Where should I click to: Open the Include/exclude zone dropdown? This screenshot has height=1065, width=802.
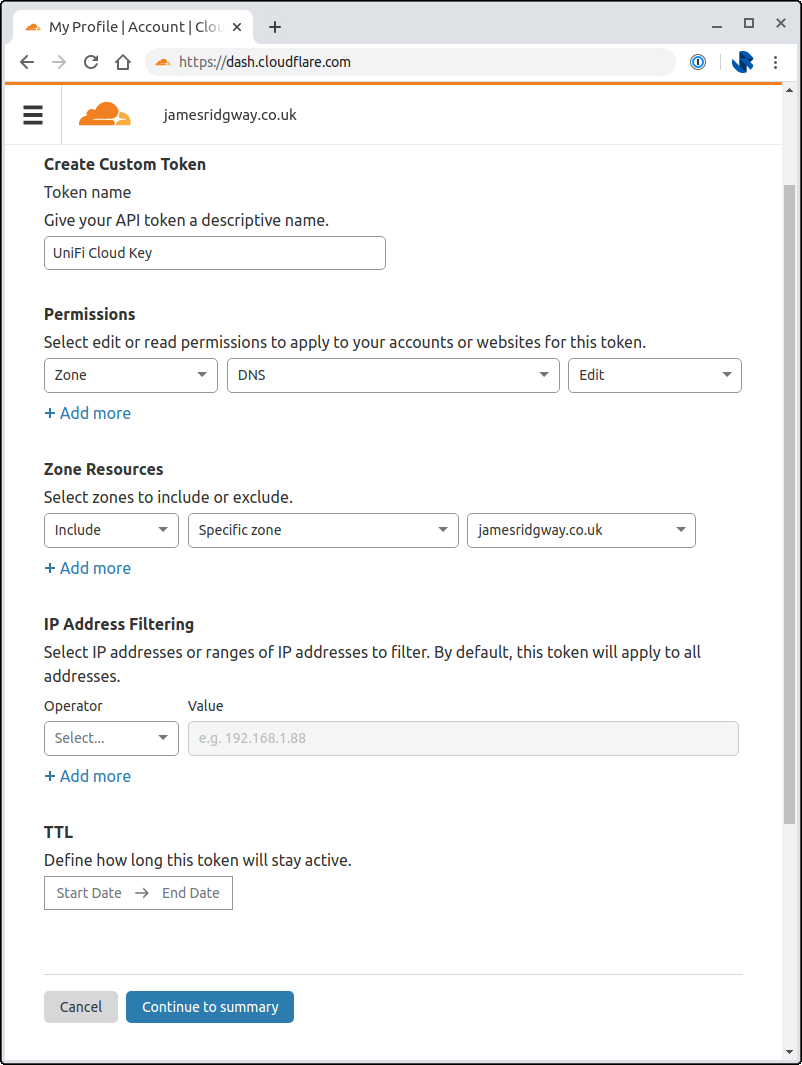pos(111,530)
